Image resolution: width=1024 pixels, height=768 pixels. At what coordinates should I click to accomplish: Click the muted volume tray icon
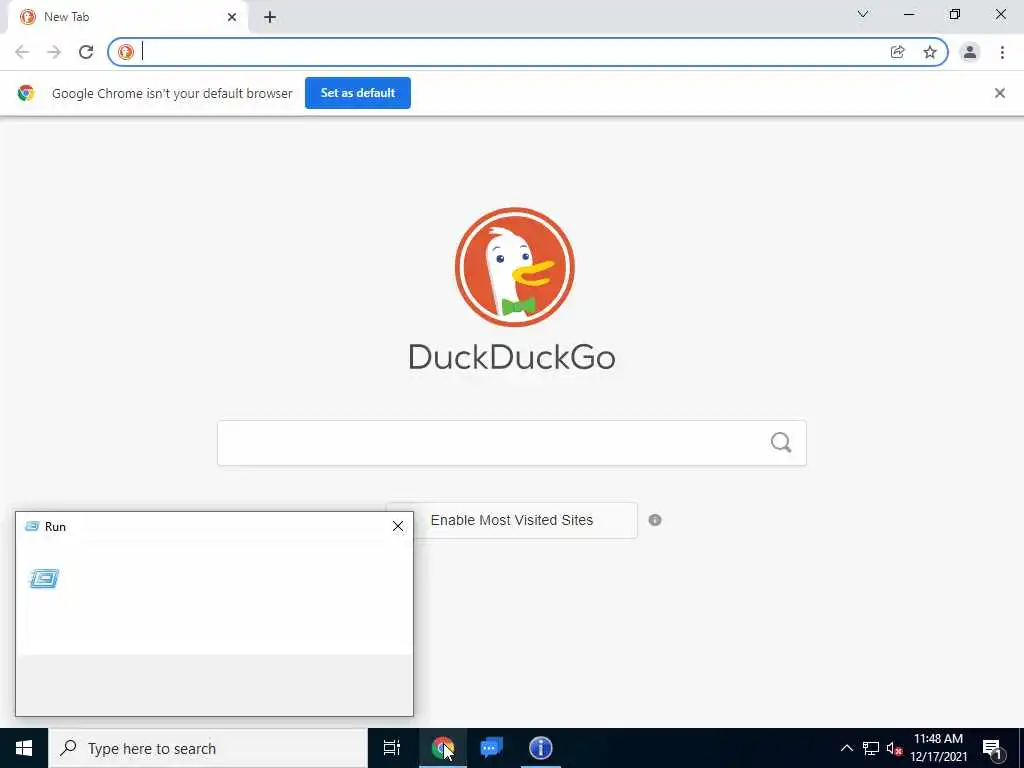pyautogui.click(x=894, y=748)
